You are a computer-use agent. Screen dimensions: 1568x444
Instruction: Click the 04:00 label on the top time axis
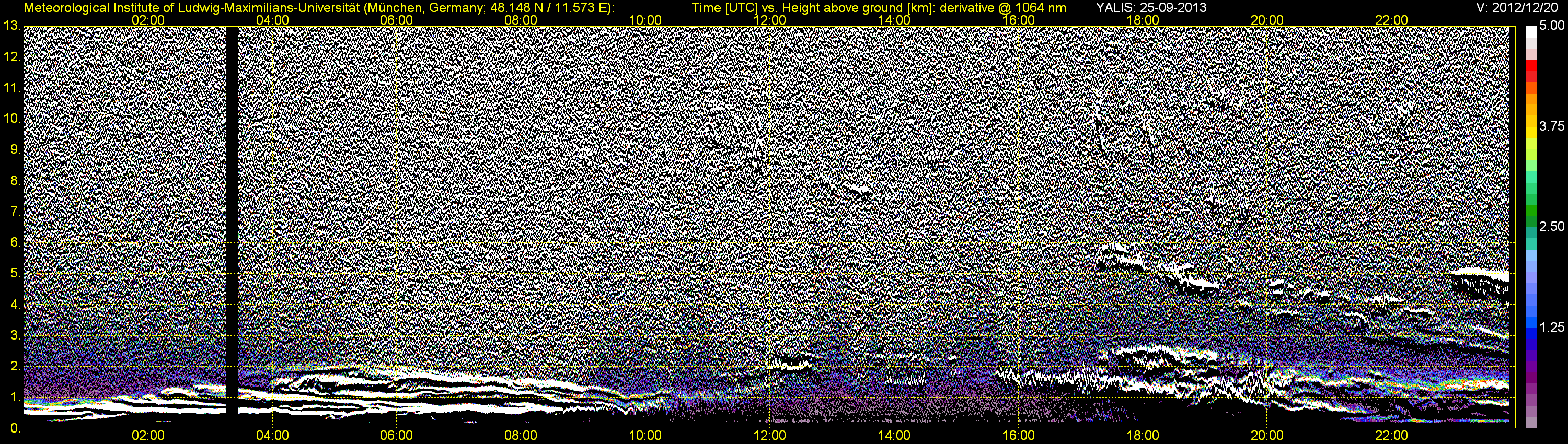pyautogui.click(x=272, y=20)
